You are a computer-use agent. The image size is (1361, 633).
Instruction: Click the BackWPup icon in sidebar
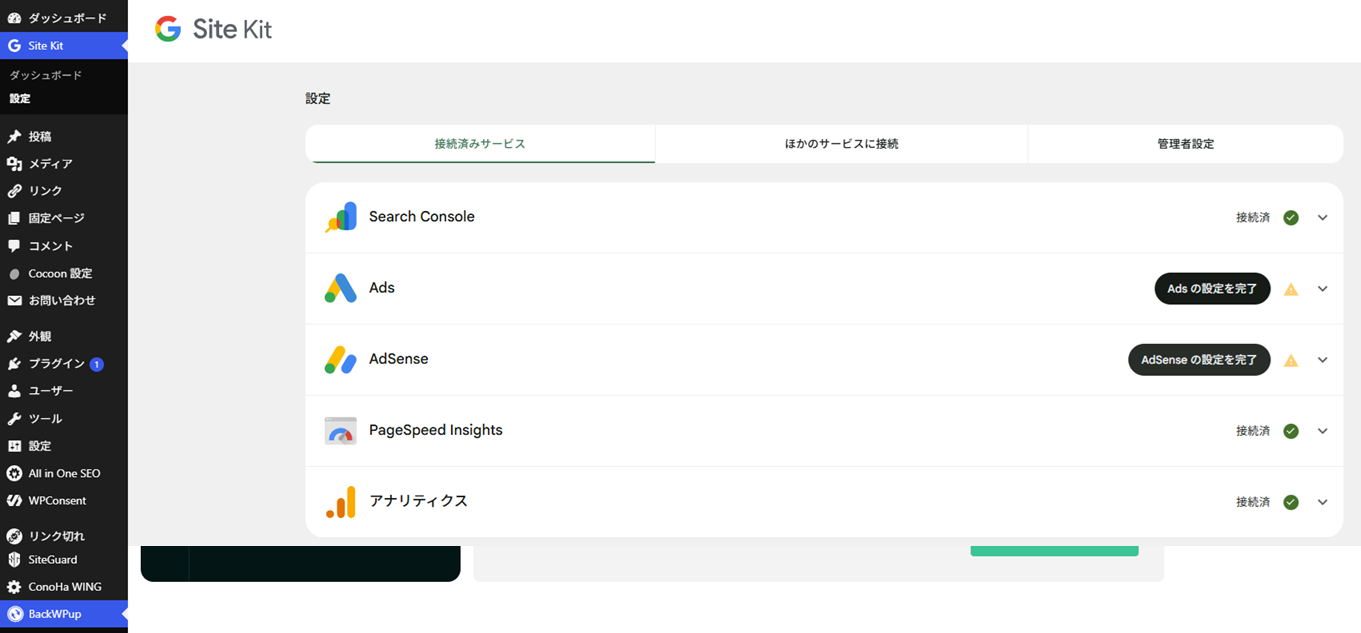click(14, 614)
